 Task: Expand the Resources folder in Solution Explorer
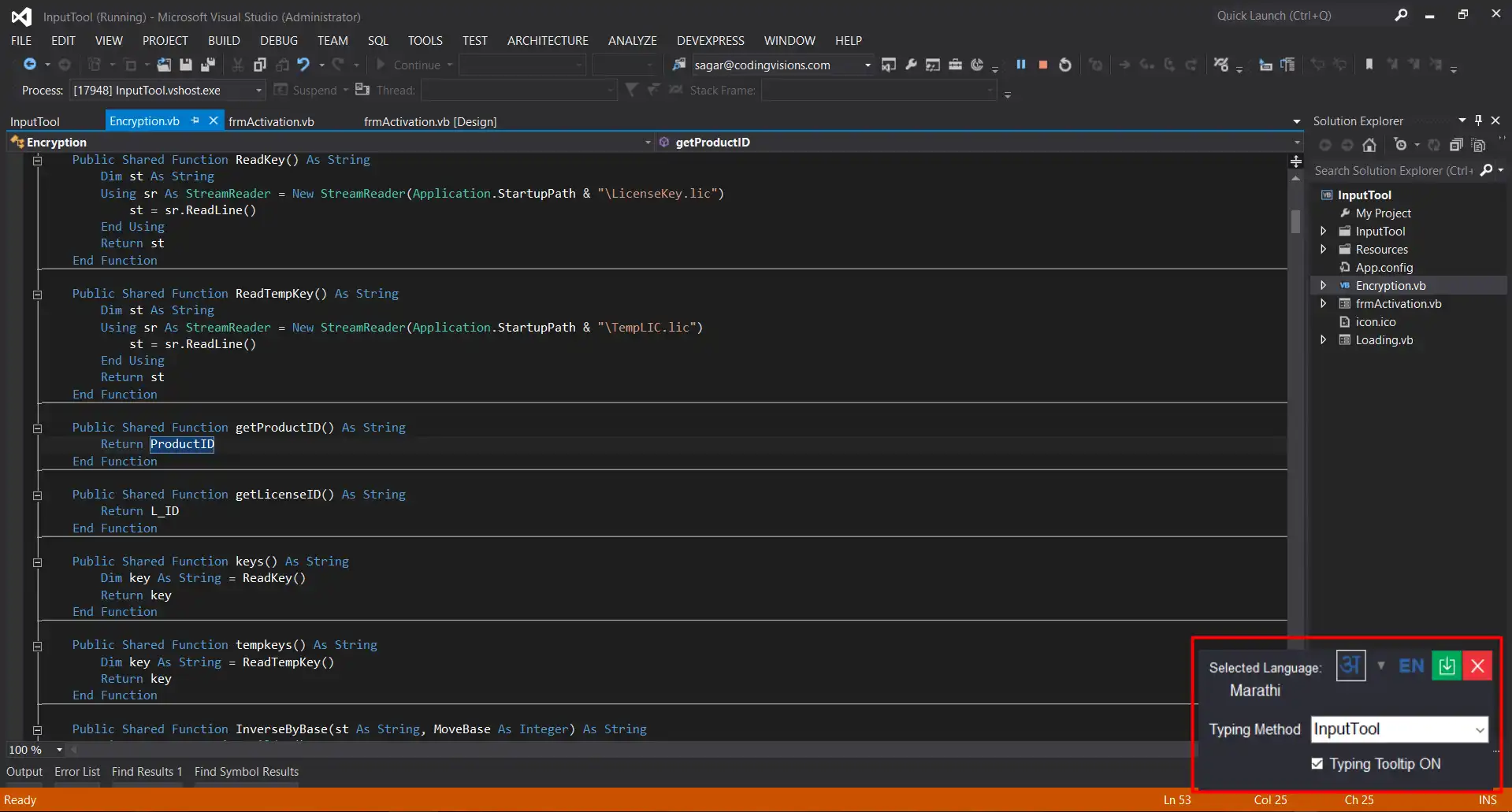tap(1324, 249)
